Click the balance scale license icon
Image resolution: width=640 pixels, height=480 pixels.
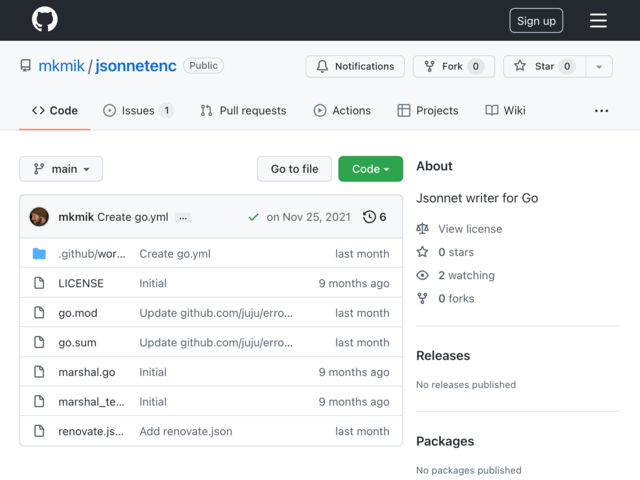(422, 229)
